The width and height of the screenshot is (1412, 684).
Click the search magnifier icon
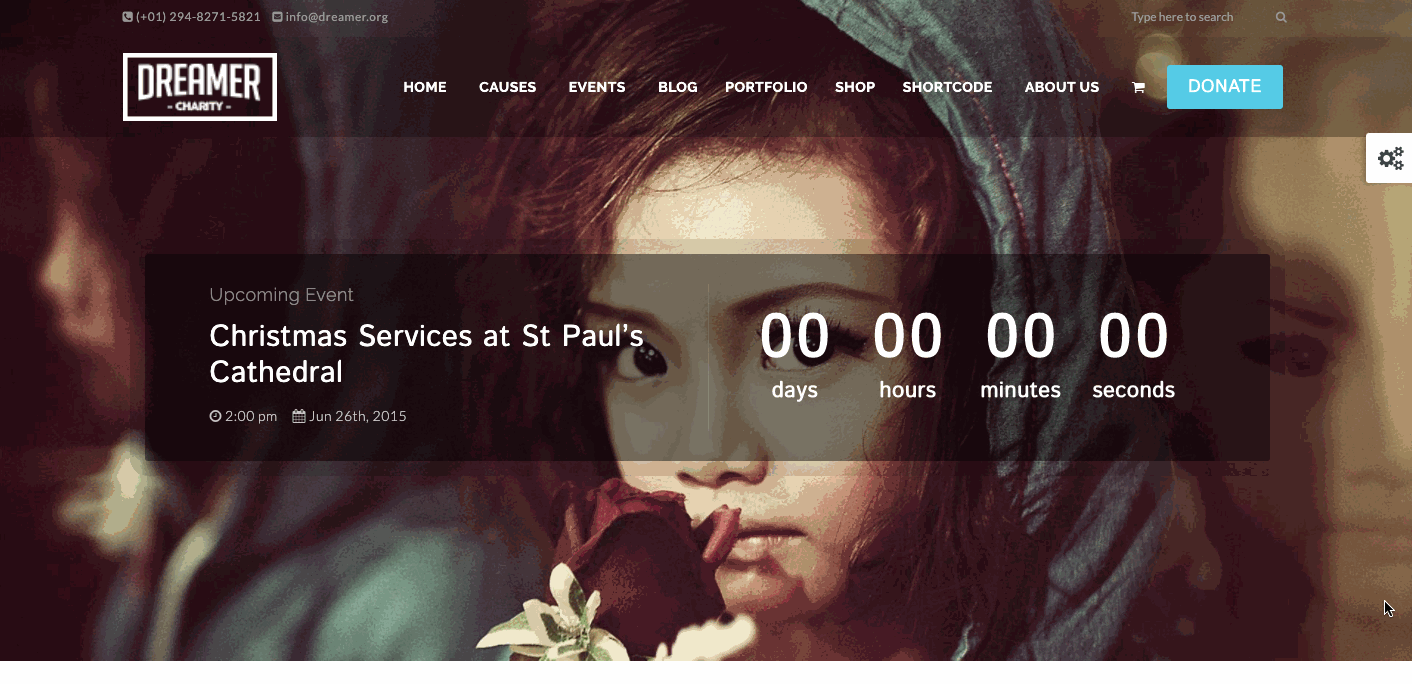point(1281,17)
